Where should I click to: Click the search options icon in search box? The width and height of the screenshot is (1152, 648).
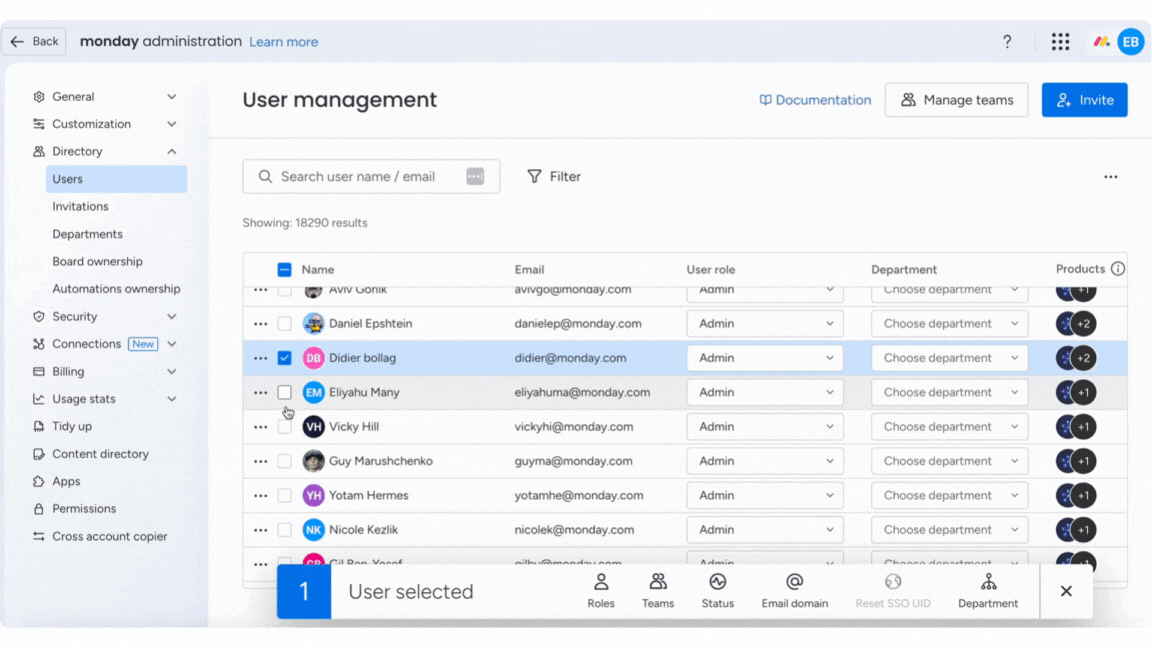point(475,176)
